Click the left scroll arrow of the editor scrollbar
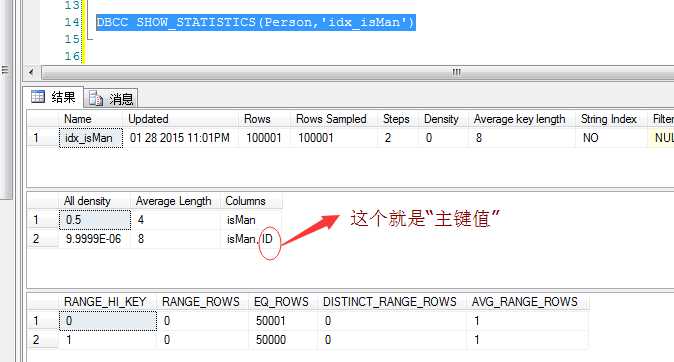 pyautogui.click(x=31, y=72)
